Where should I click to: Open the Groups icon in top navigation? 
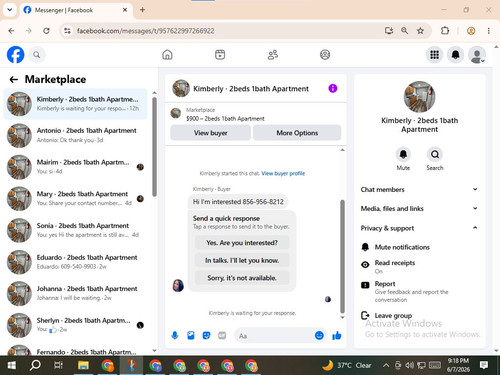325,54
